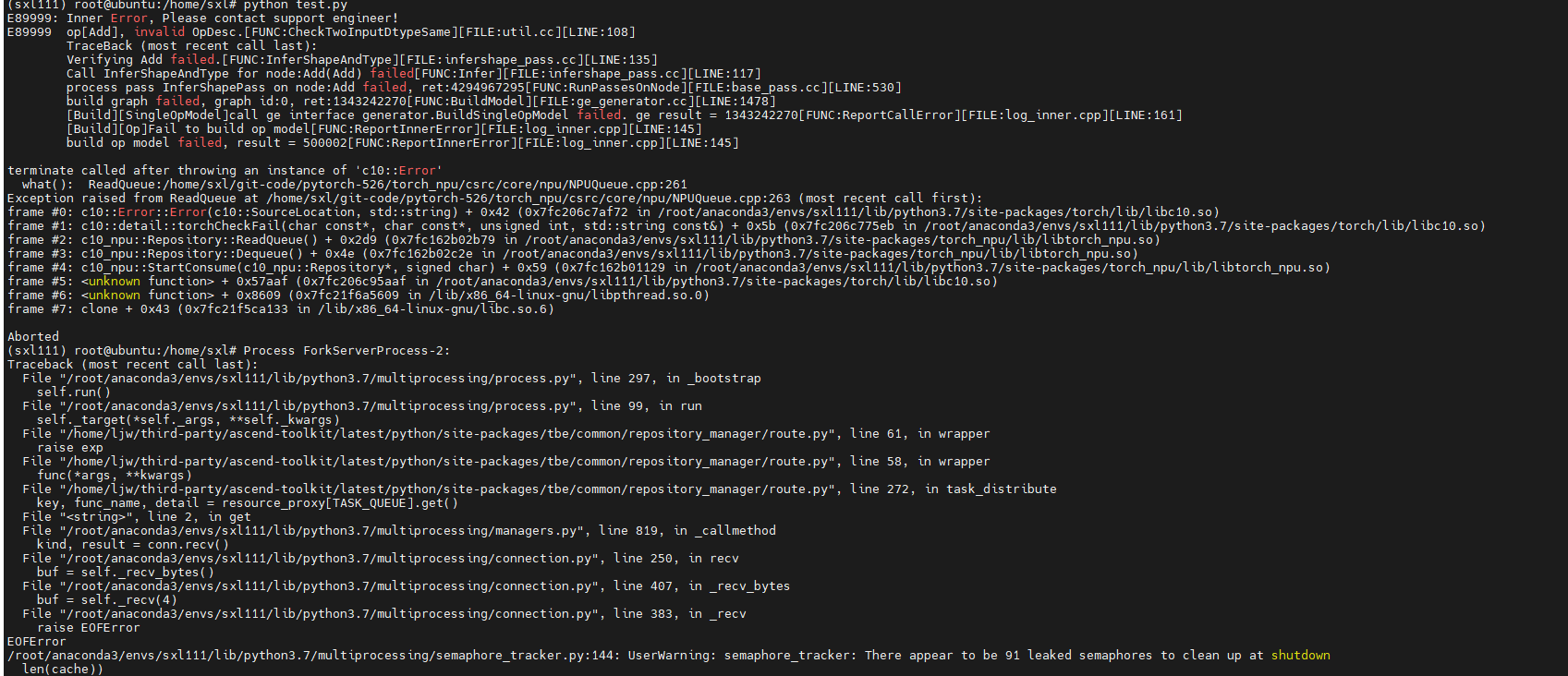Click the "len(cache))" last line
The width and height of the screenshot is (1568, 676).
(63, 670)
